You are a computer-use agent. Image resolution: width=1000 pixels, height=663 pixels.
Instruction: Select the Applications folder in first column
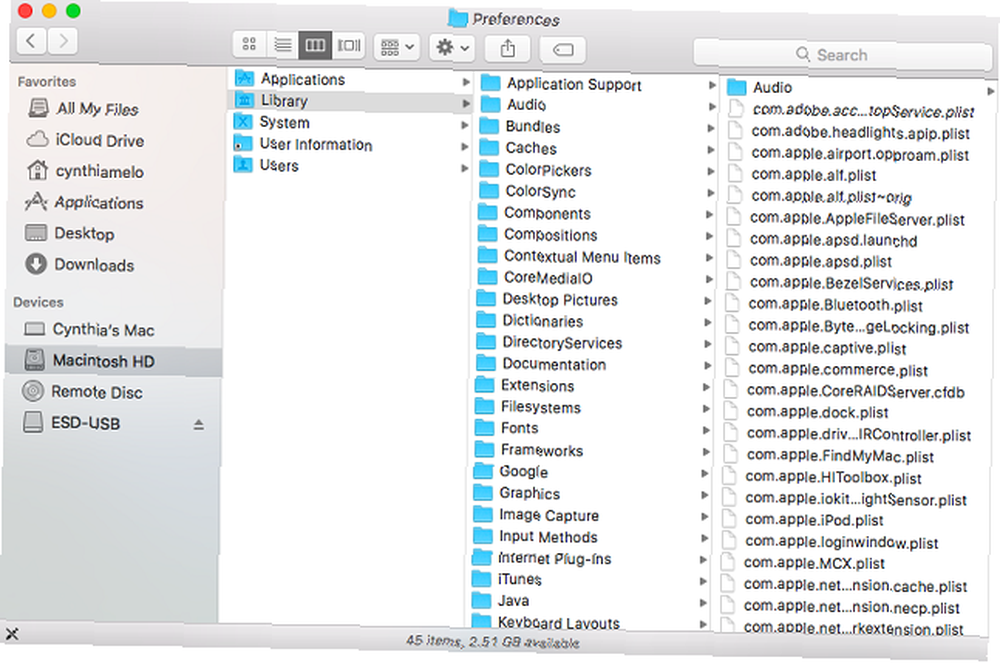pyautogui.click(x=290, y=79)
